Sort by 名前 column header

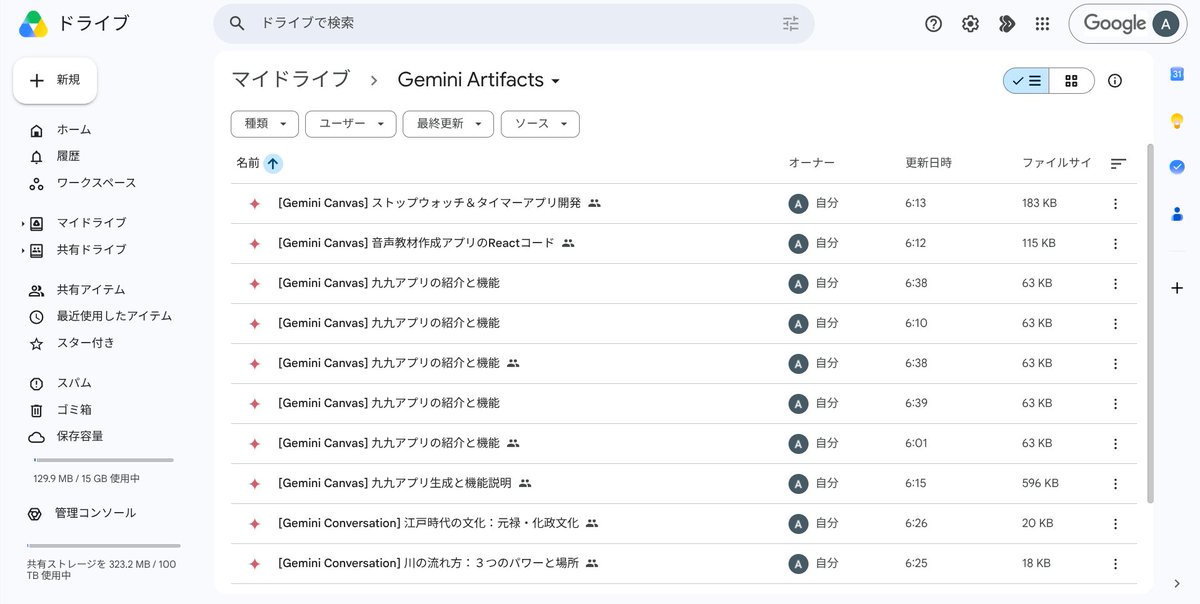click(x=248, y=163)
